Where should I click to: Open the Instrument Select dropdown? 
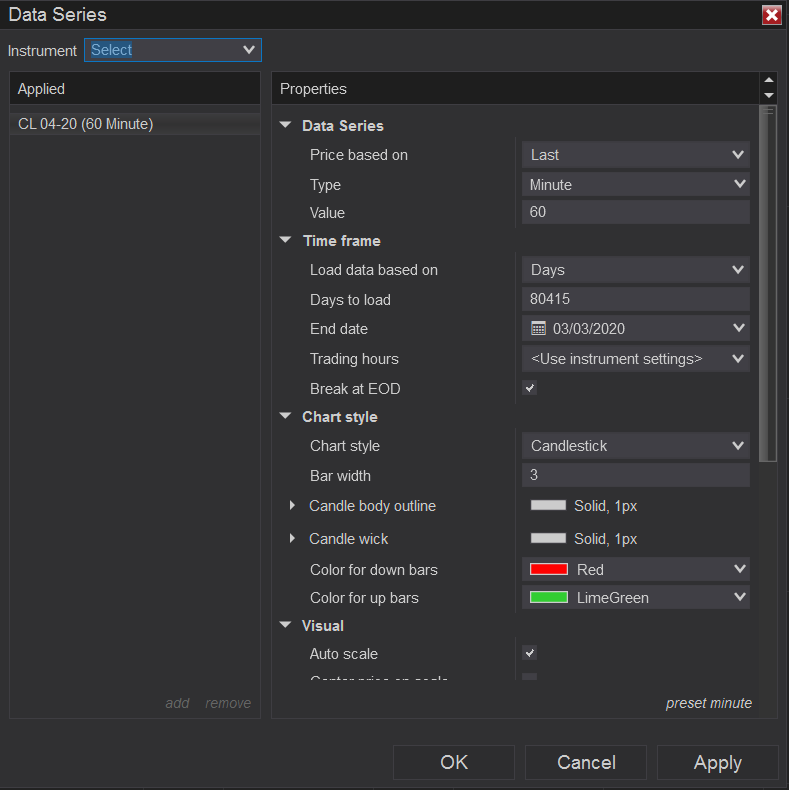click(173, 50)
